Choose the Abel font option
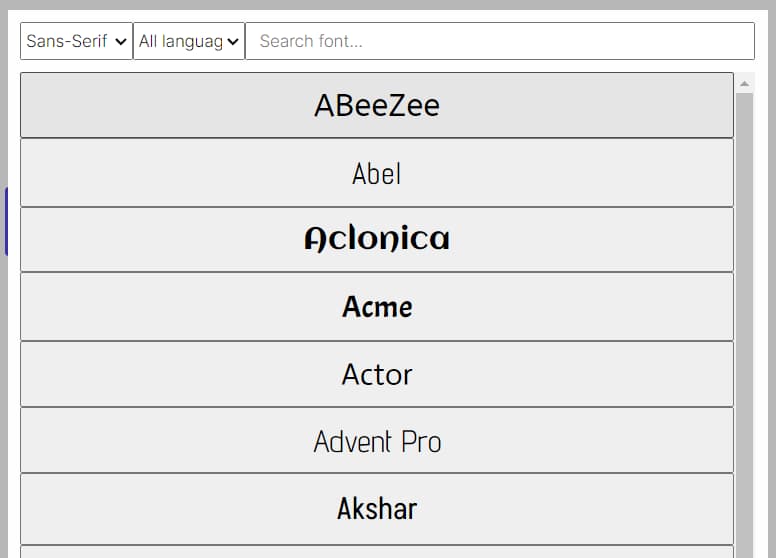This screenshot has height=558, width=776. click(377, 173)
